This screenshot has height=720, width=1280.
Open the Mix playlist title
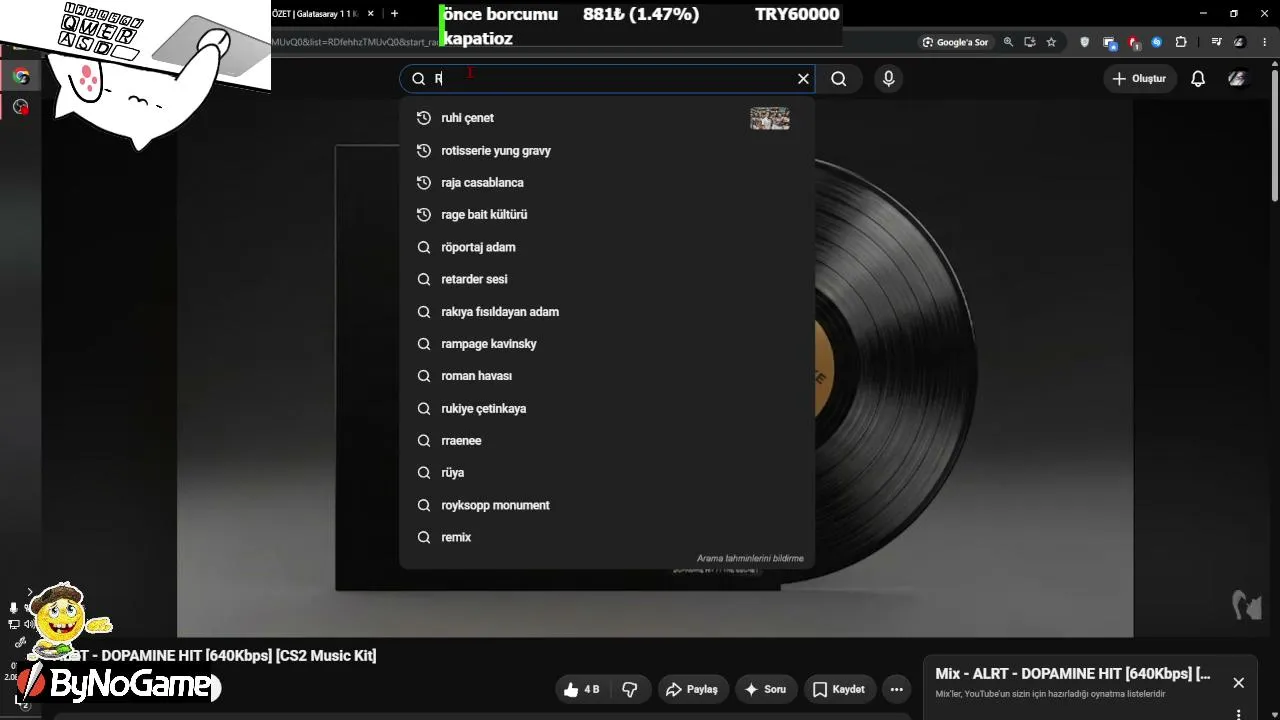[x=1073, y=674]
